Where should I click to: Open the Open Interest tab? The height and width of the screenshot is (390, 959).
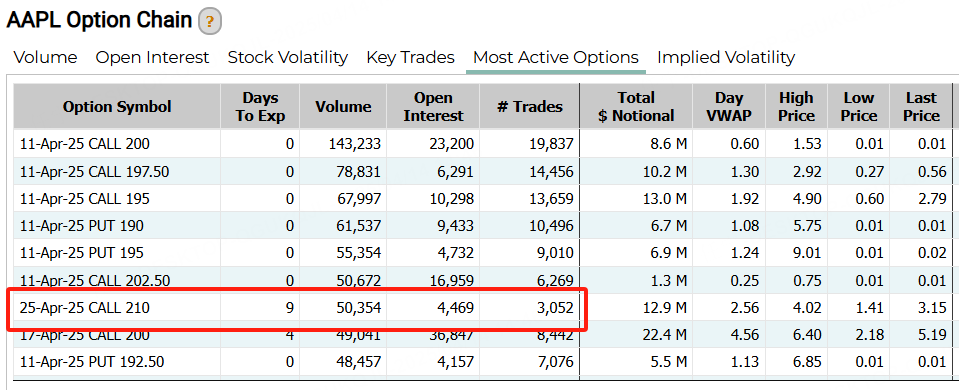[x=152, y=57]
